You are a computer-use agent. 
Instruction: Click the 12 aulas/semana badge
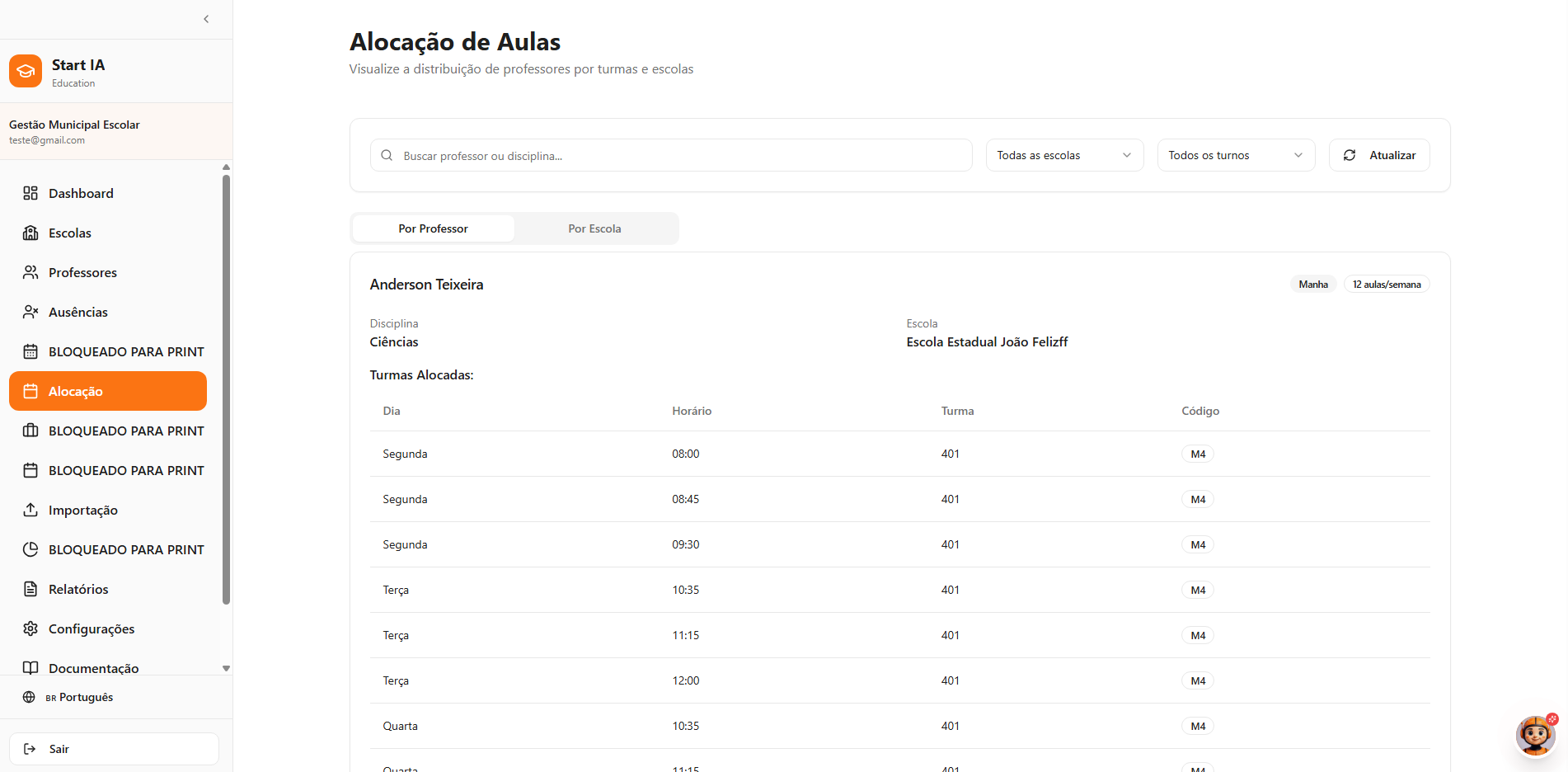point(1387,285)
